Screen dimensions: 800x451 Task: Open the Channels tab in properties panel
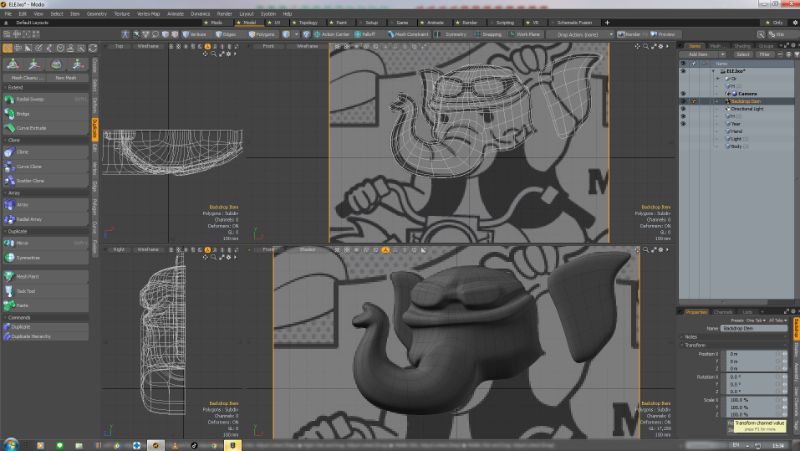tap(723, 311)
